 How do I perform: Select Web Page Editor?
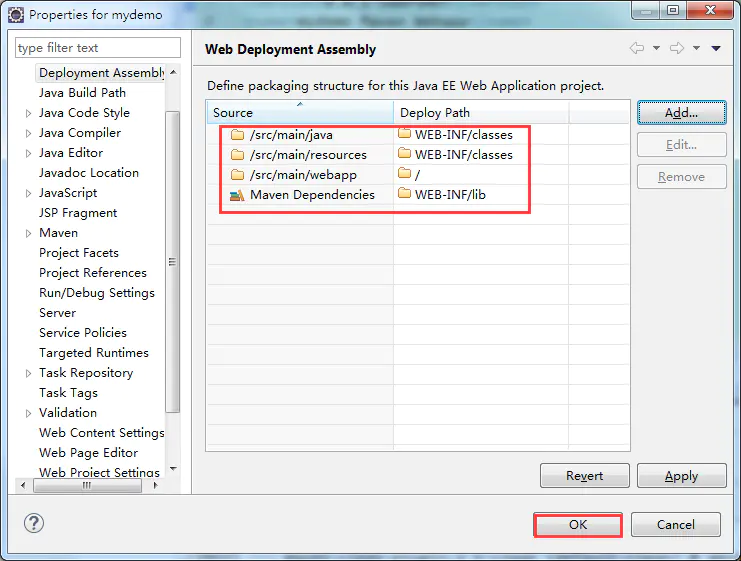88,453
